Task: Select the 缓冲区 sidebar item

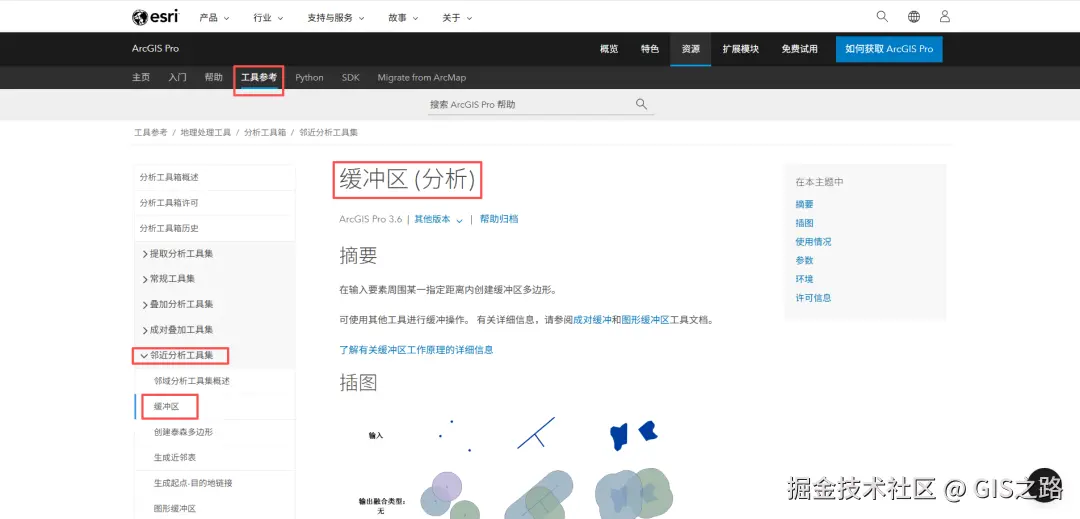Action: [x=167, y=406]
